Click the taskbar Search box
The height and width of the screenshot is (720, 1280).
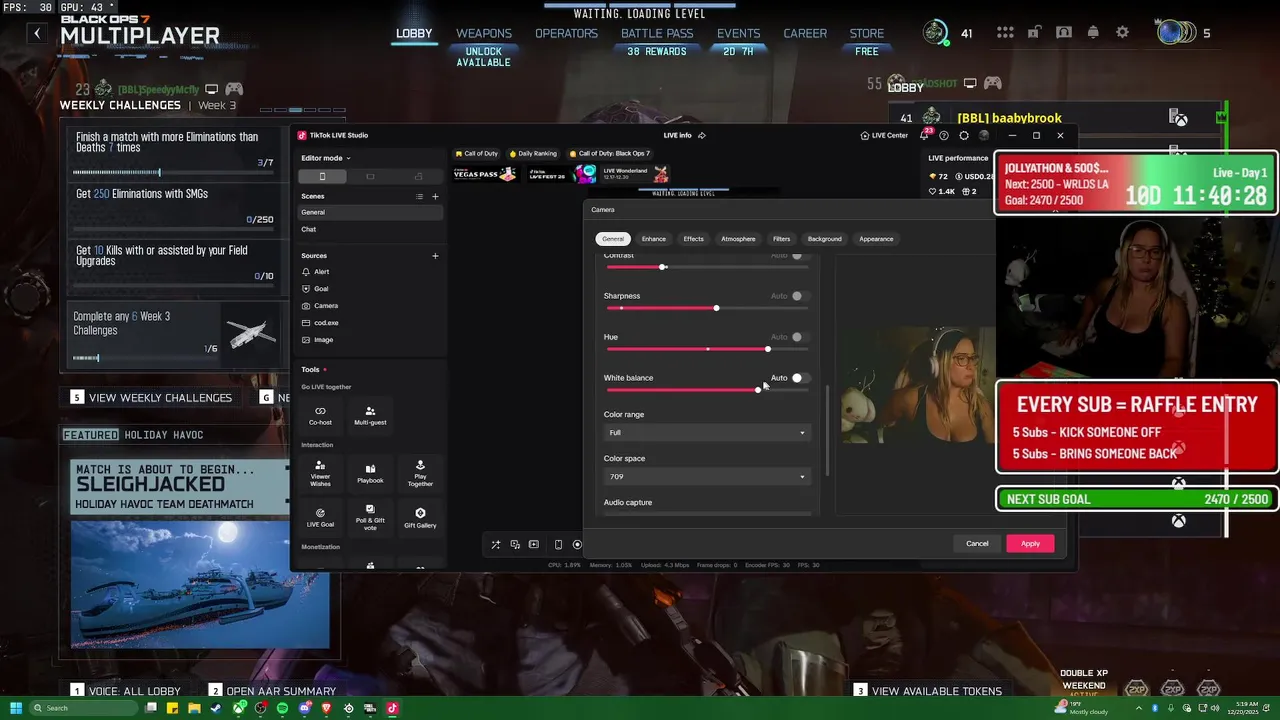(x=83, y=708)
